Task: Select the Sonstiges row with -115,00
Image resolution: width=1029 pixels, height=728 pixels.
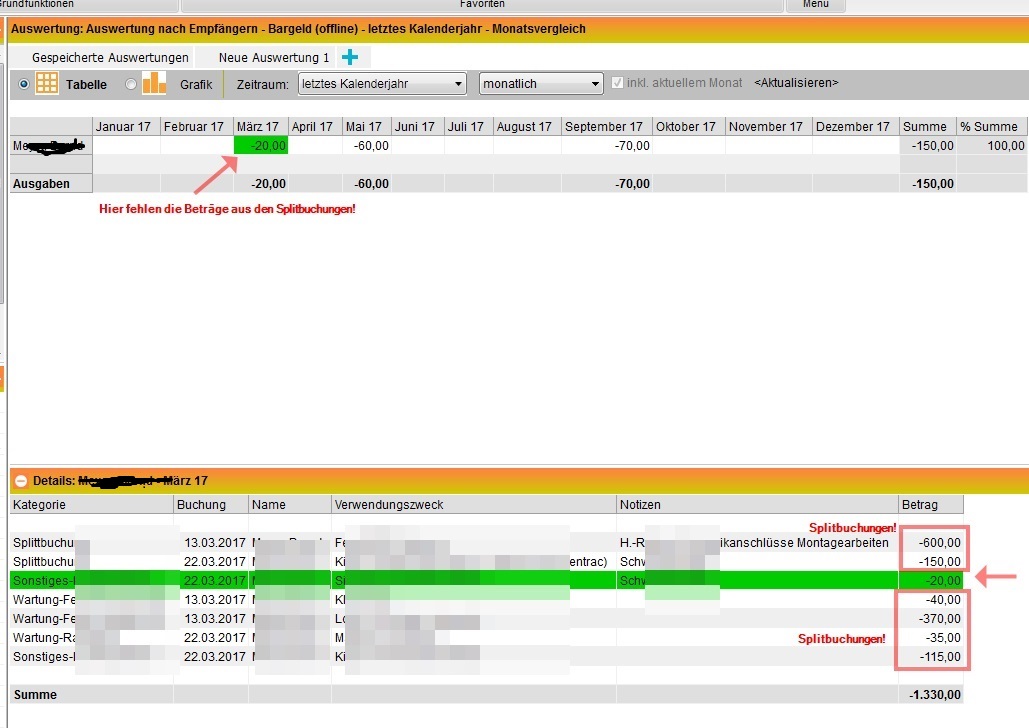Action: 487,656
